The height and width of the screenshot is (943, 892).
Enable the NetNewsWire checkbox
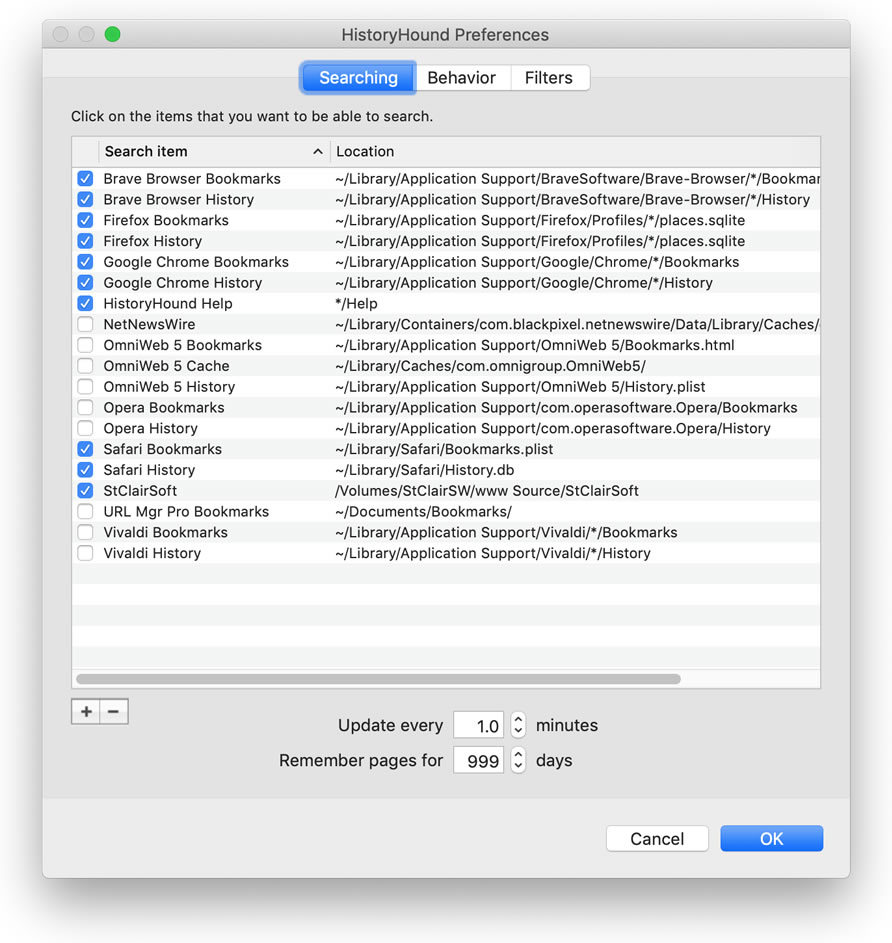[x=85, y=325]
